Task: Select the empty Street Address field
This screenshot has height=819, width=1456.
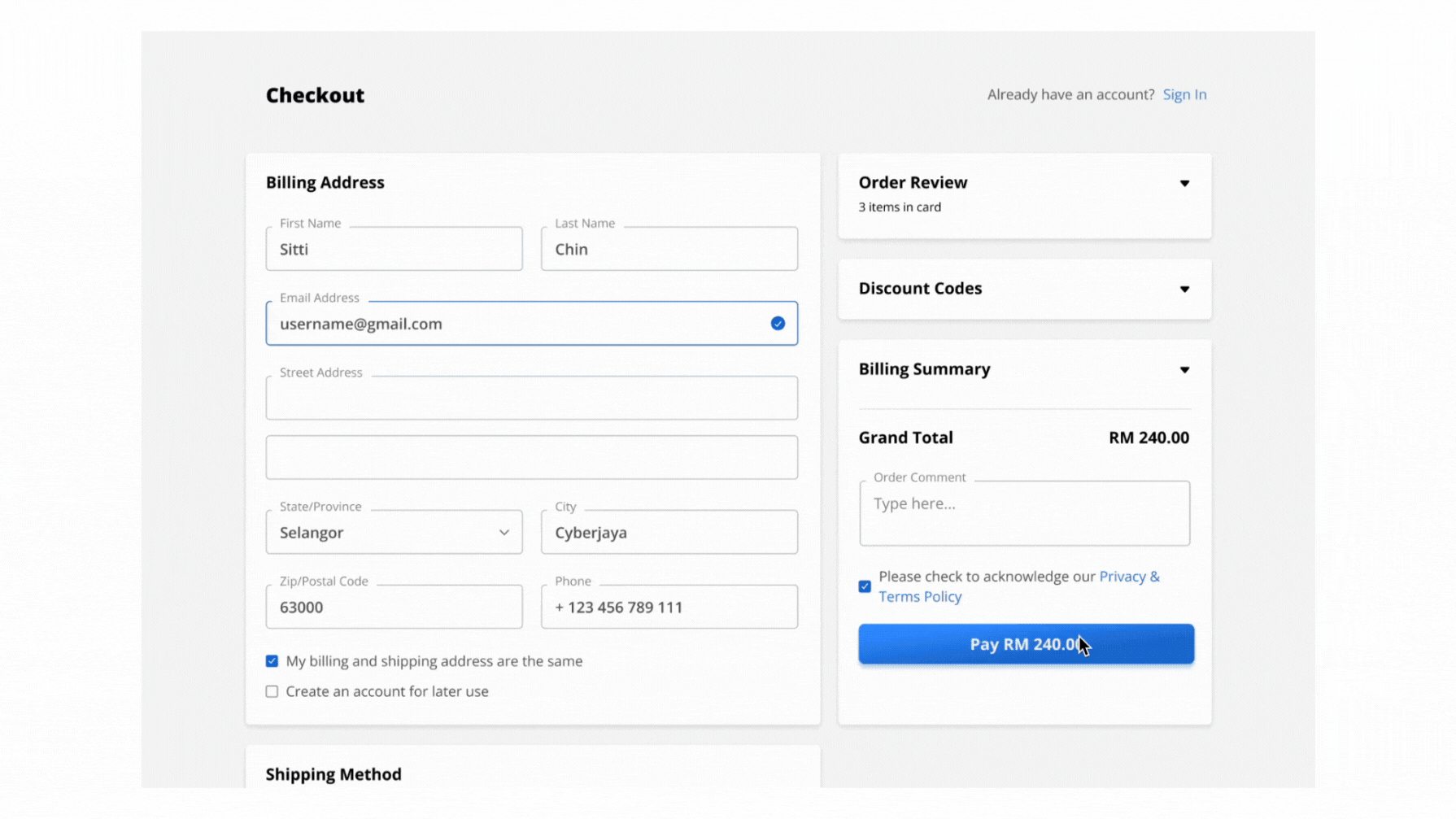Action: tap(531, 399)
